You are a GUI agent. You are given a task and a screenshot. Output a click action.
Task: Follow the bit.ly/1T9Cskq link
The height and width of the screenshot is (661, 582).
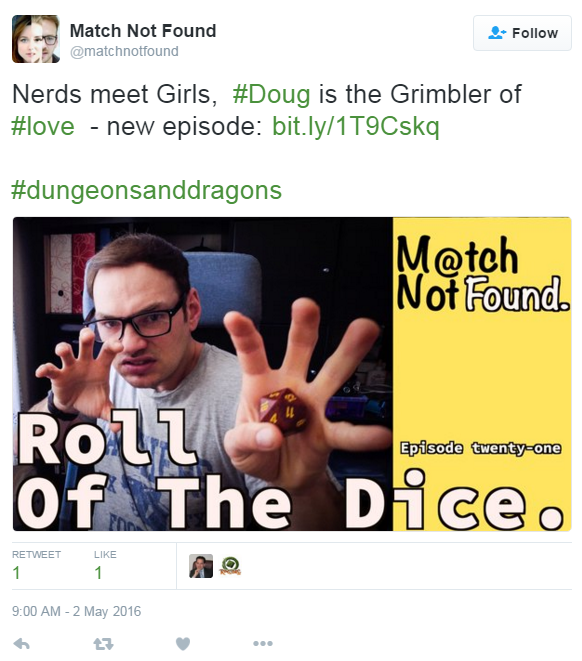pyautogui.click(x=356, y=126)
